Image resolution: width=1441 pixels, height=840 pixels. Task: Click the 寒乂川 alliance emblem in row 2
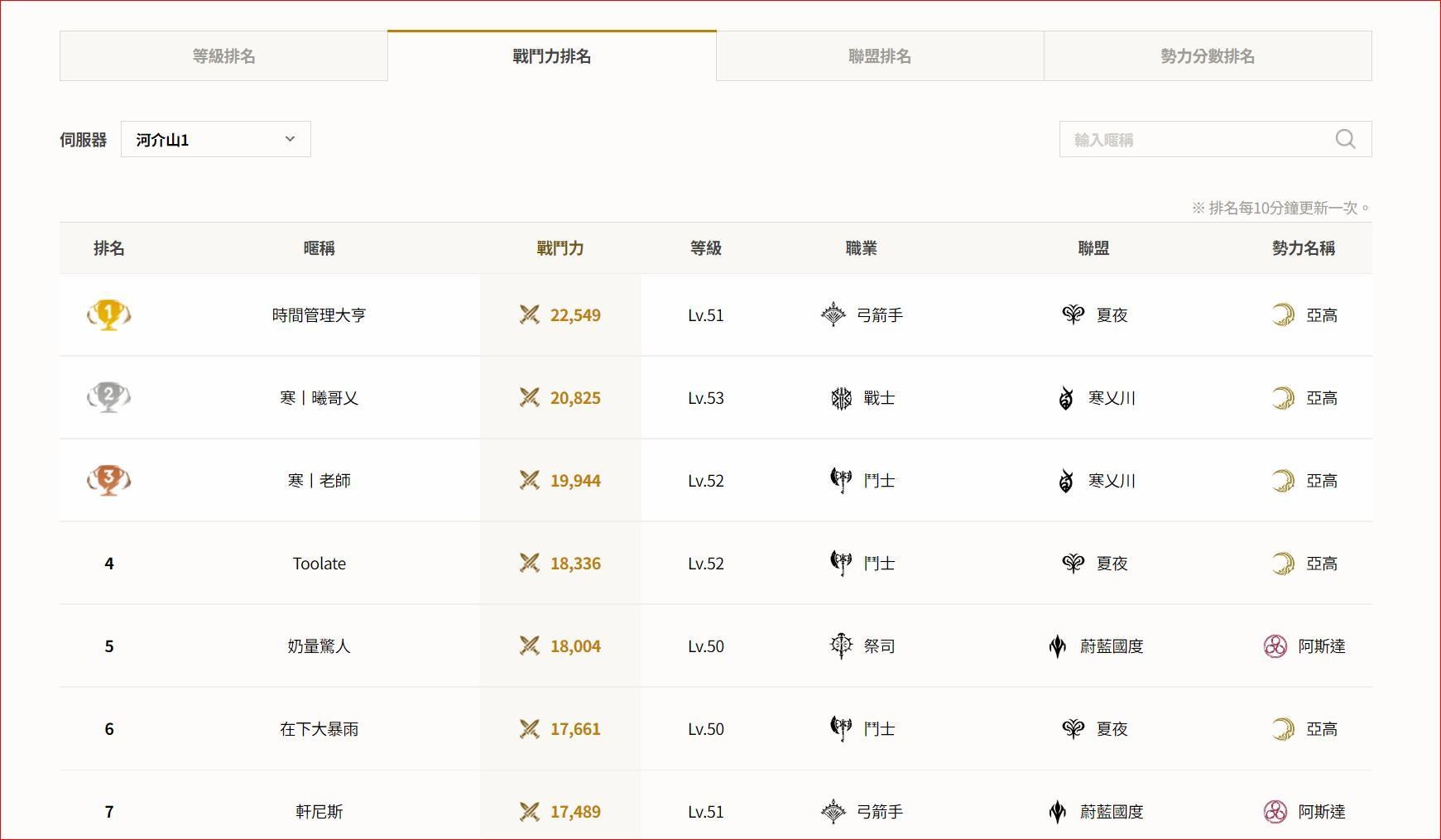[x=1066, y=398]
